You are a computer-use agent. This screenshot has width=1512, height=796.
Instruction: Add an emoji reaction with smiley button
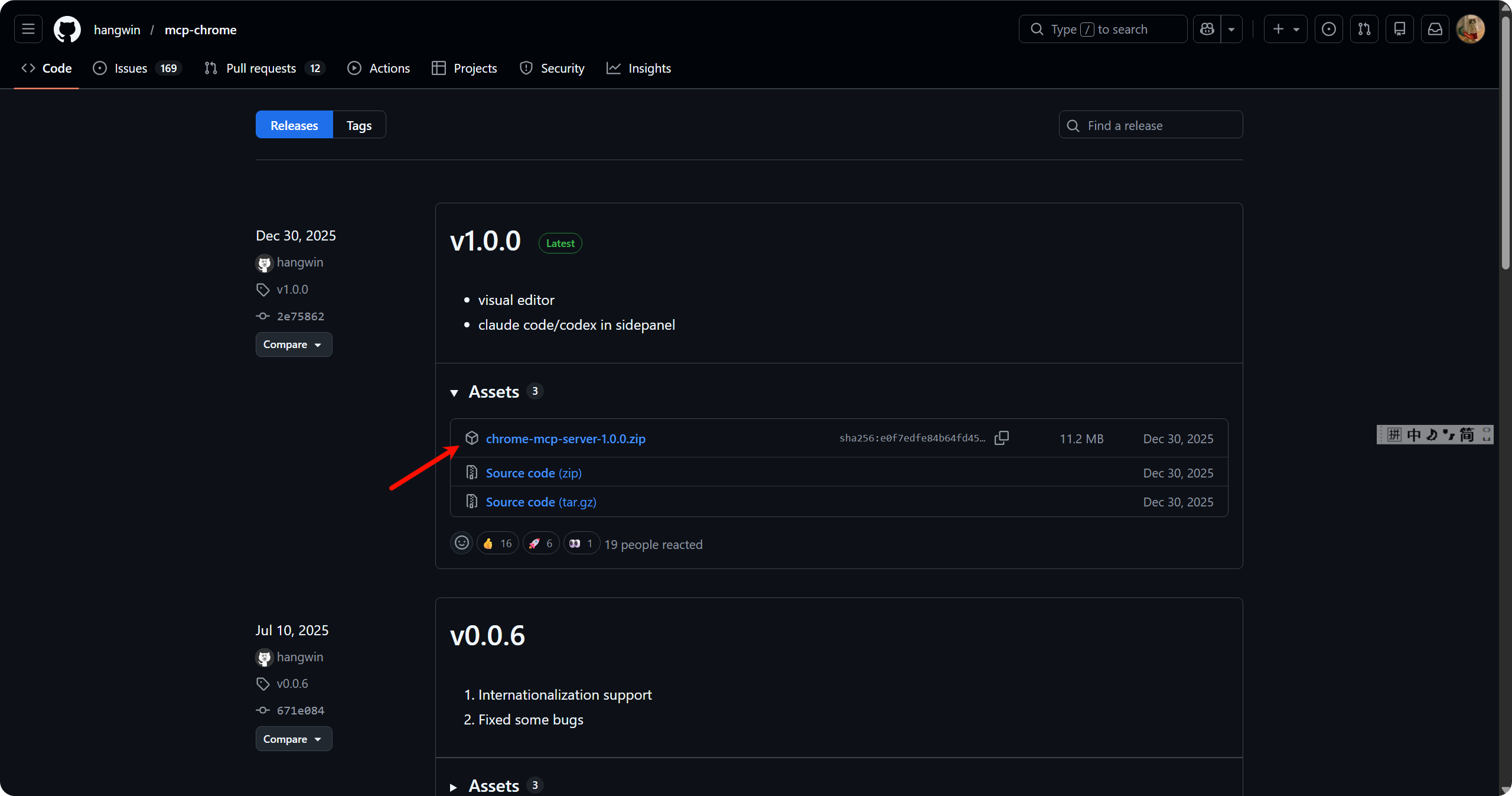462,542
